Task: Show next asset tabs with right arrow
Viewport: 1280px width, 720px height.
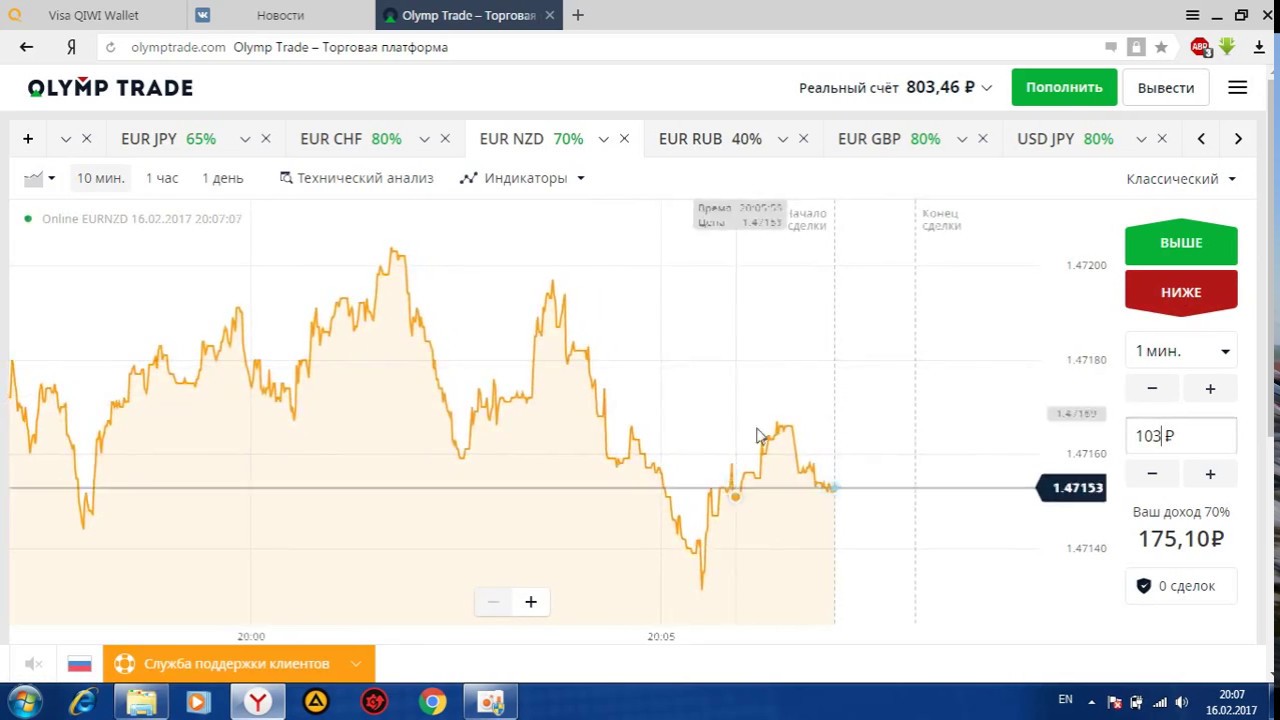Action: coord(1238,139)
